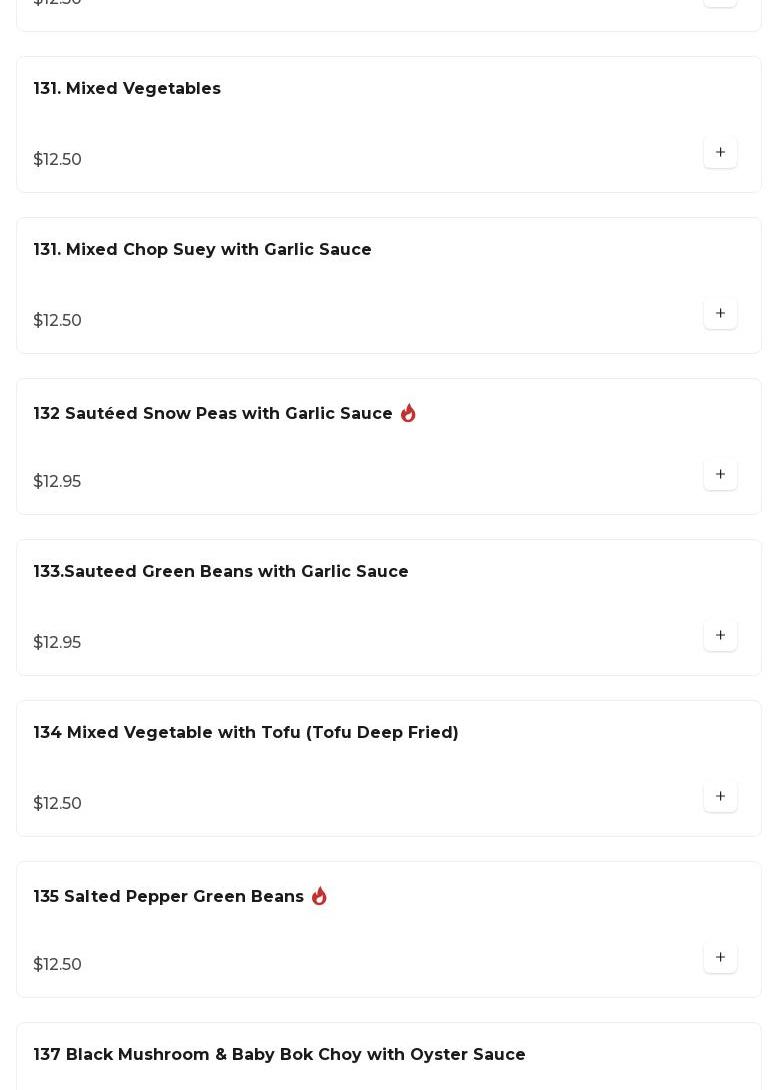Click the $12.50 price under Salted Pepper Green Beans
778x1090 pixels.
(58, 965)
